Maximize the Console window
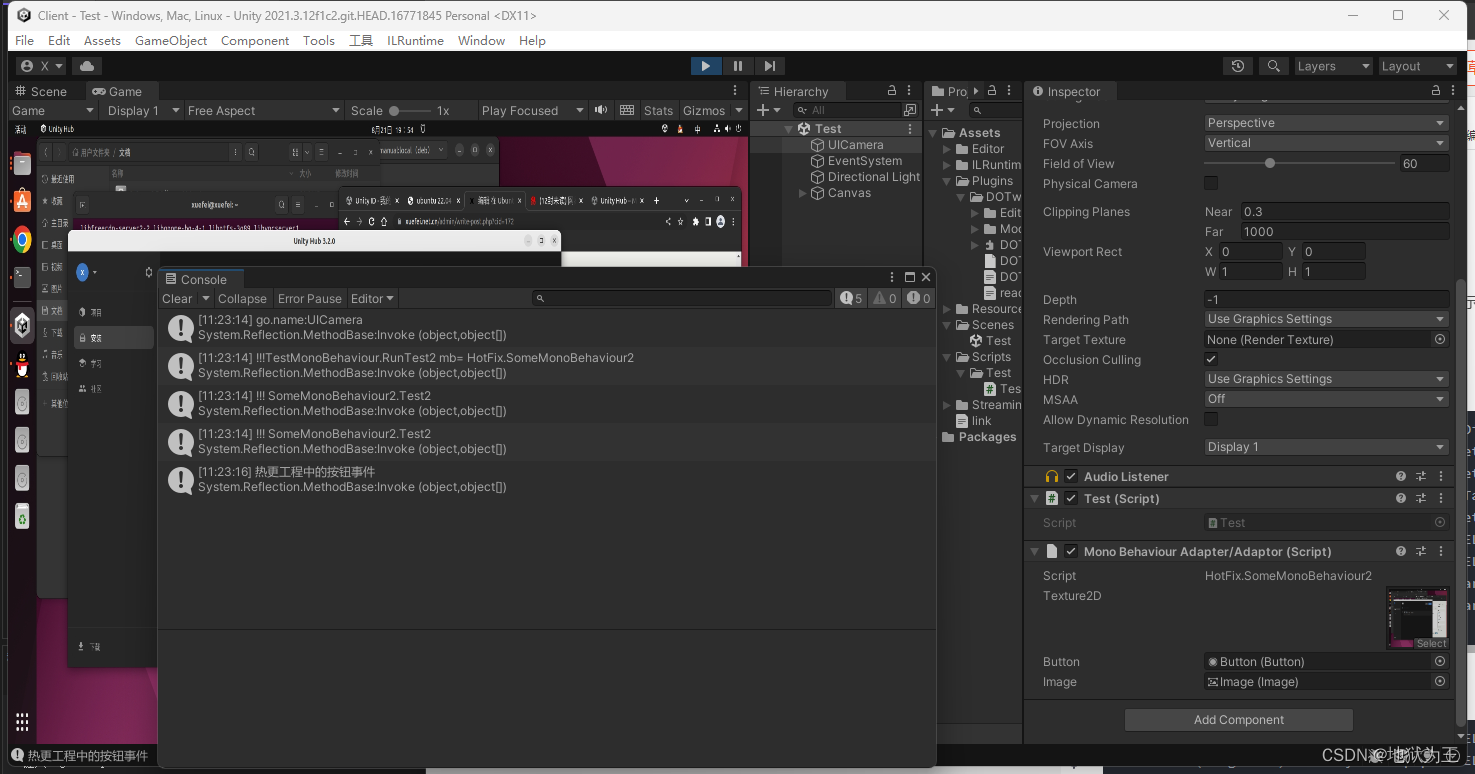This screenshot has height=774, width=1475. point(910,277)
